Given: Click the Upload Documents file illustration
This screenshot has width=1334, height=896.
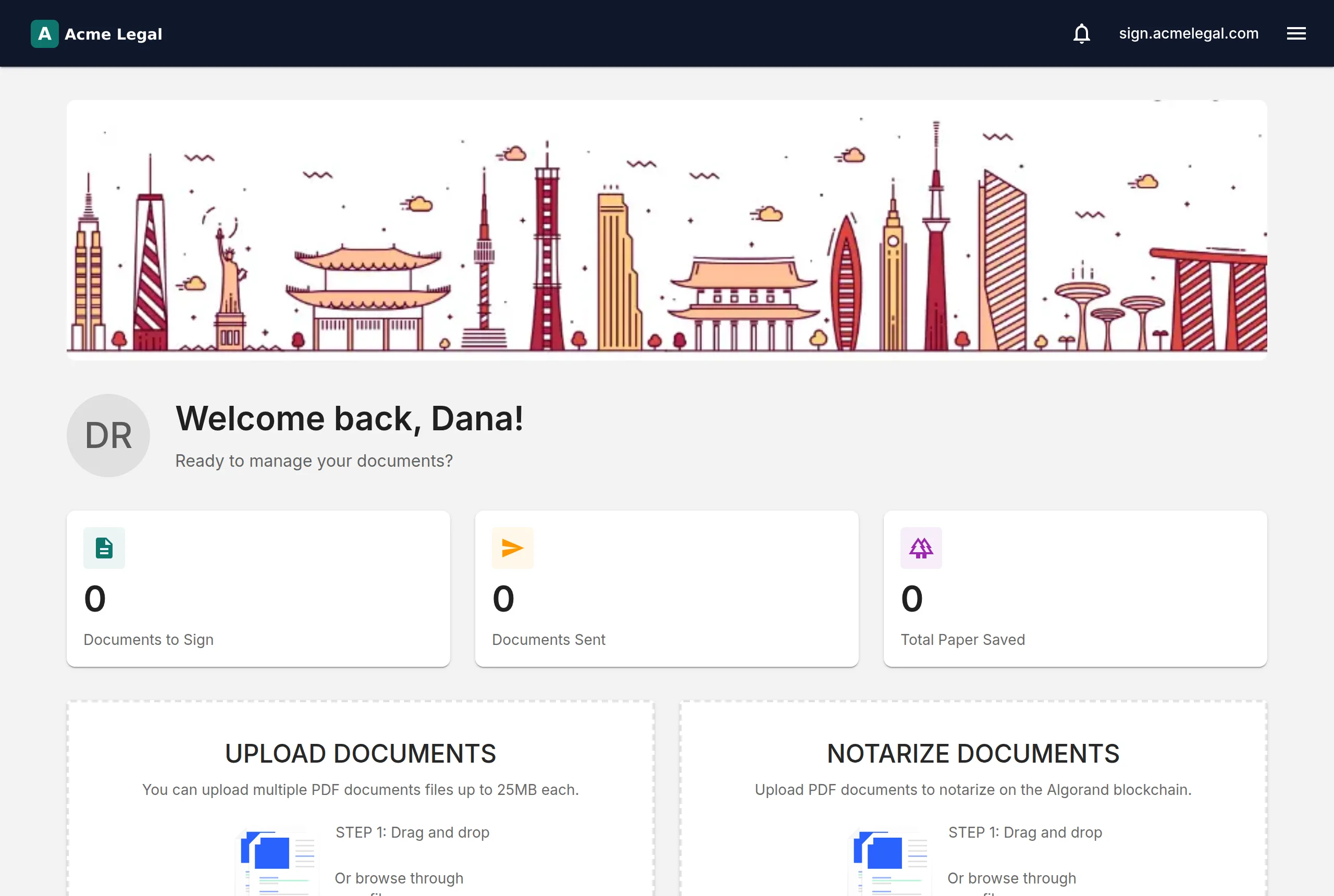Looking at the screenshot, I should pos(278,863).
